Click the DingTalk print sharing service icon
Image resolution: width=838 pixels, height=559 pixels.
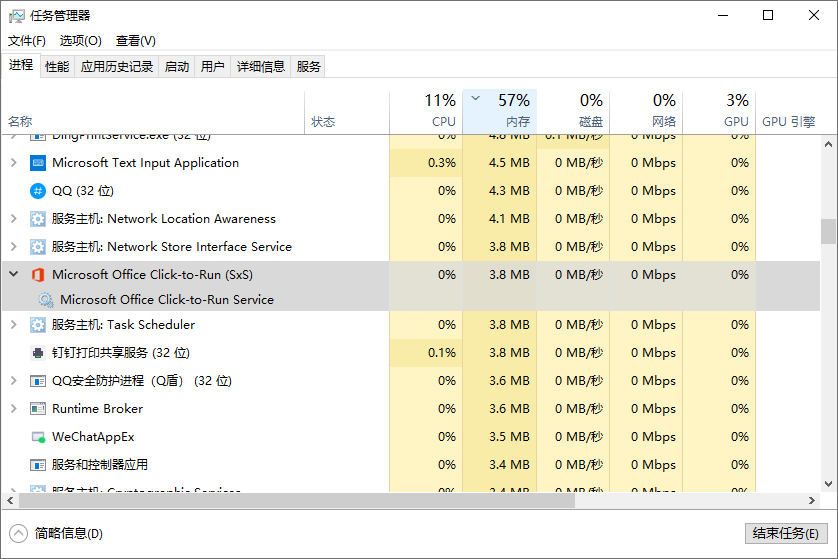(38, 353)
